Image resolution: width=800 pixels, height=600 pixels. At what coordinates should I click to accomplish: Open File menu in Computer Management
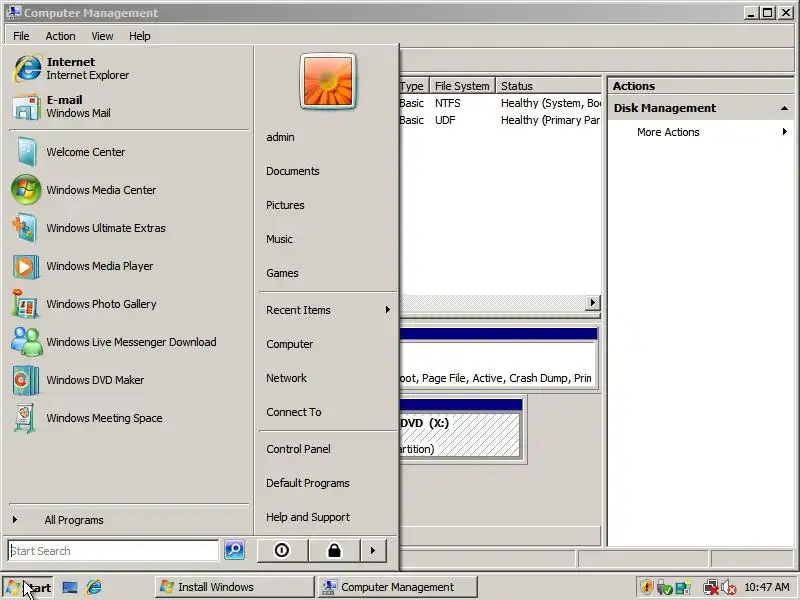pyautogui.click(x=21, y=36)
